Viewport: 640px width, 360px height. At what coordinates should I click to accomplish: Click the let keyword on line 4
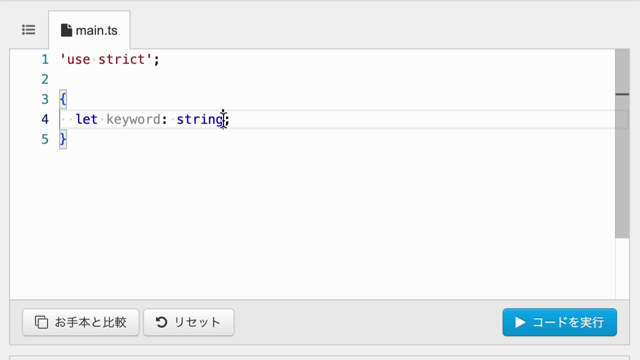point(87,119)
